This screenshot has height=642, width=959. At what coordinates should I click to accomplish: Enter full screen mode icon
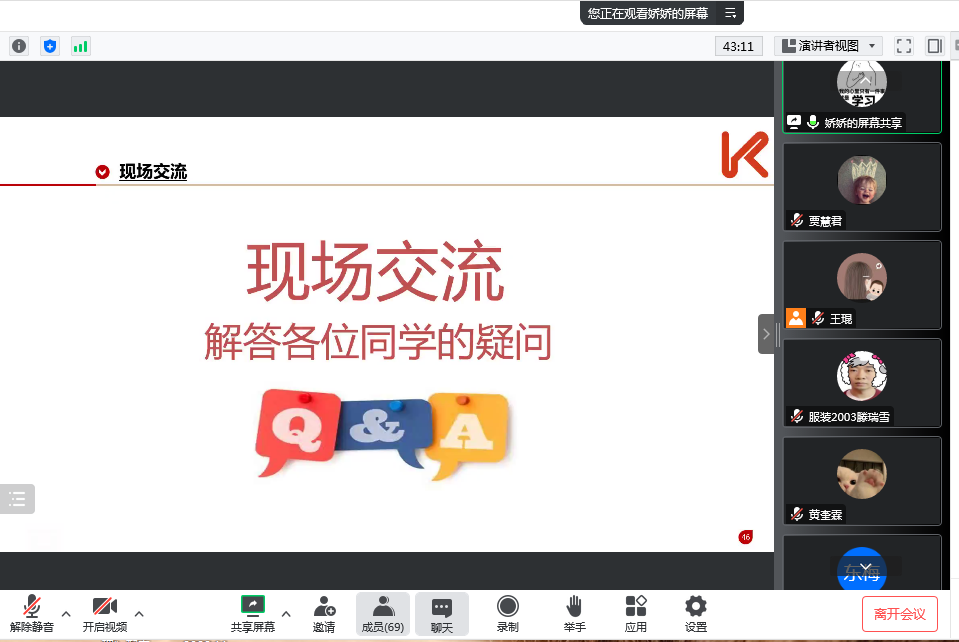coord(904,46)
